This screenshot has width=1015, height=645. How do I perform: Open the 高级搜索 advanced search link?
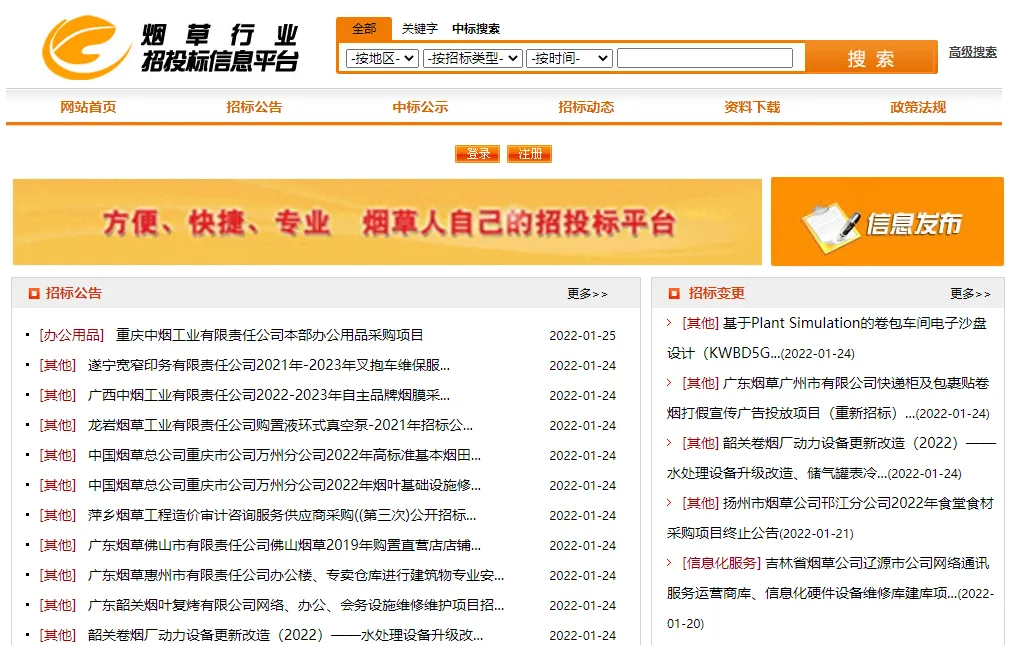tap(972, 52)
